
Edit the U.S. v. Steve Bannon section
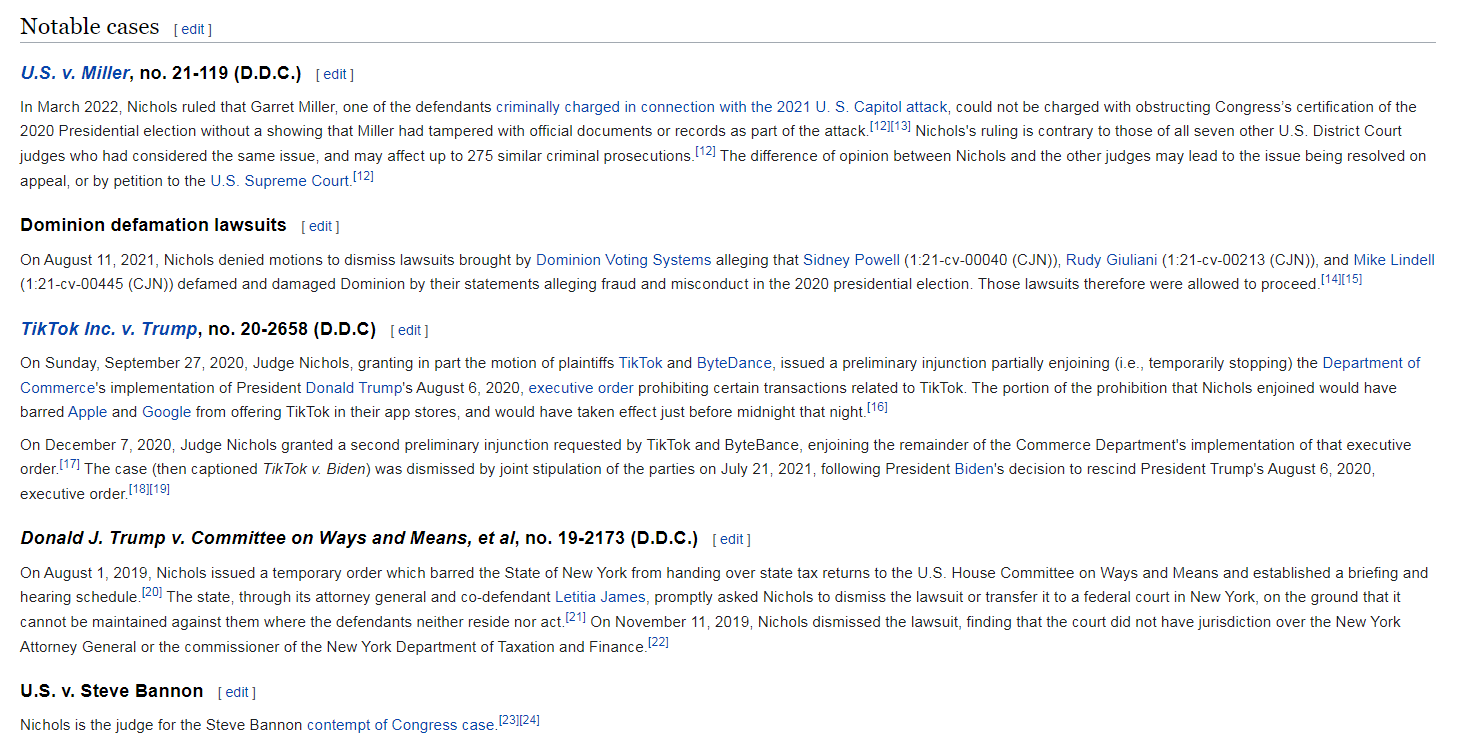coord(236,693)
